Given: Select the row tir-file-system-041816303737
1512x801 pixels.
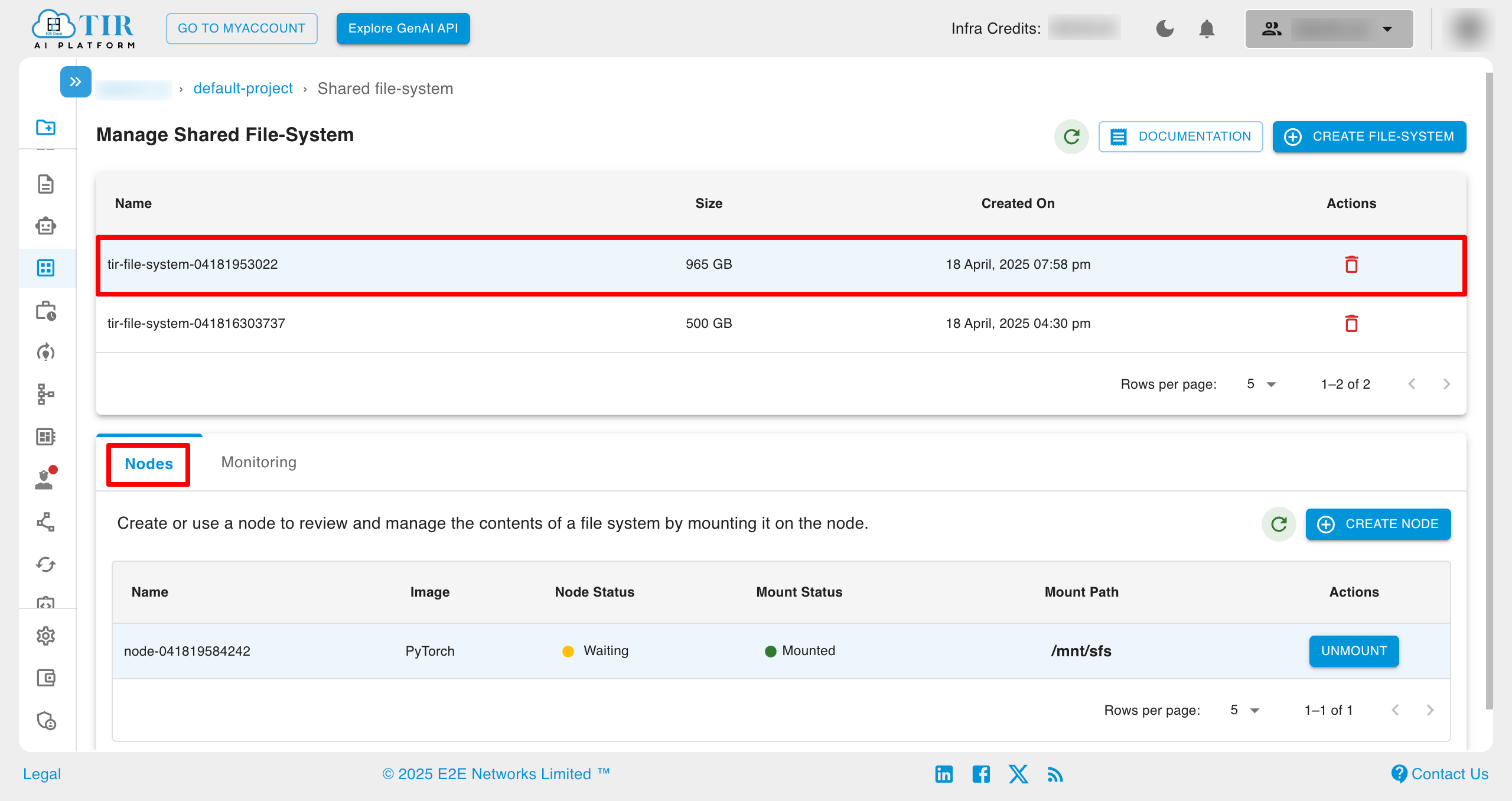Looking at the screenshot, I should pyautogui.click(x=781, y=324).
